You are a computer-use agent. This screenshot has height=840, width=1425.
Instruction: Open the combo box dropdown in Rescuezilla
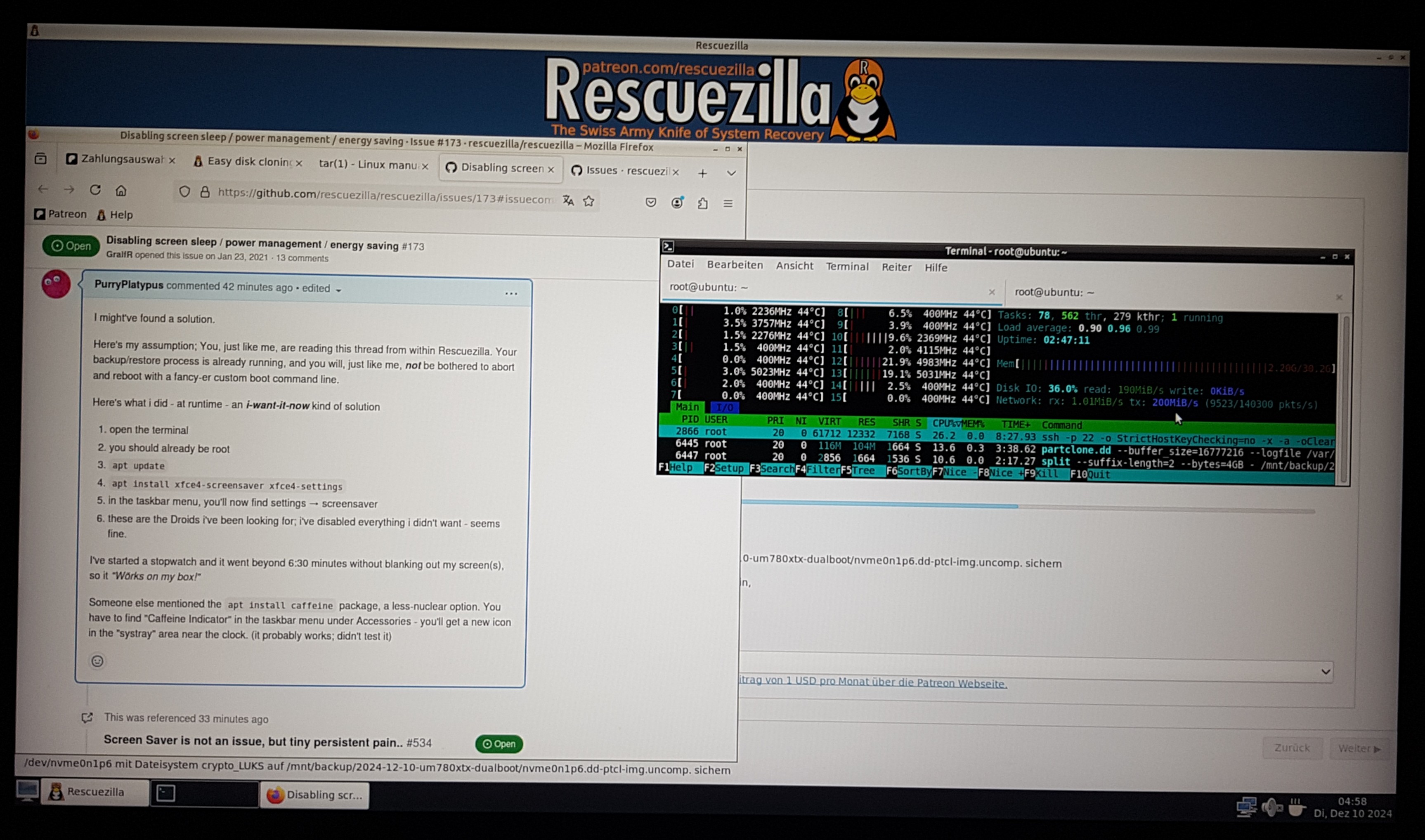(1326, 671)
